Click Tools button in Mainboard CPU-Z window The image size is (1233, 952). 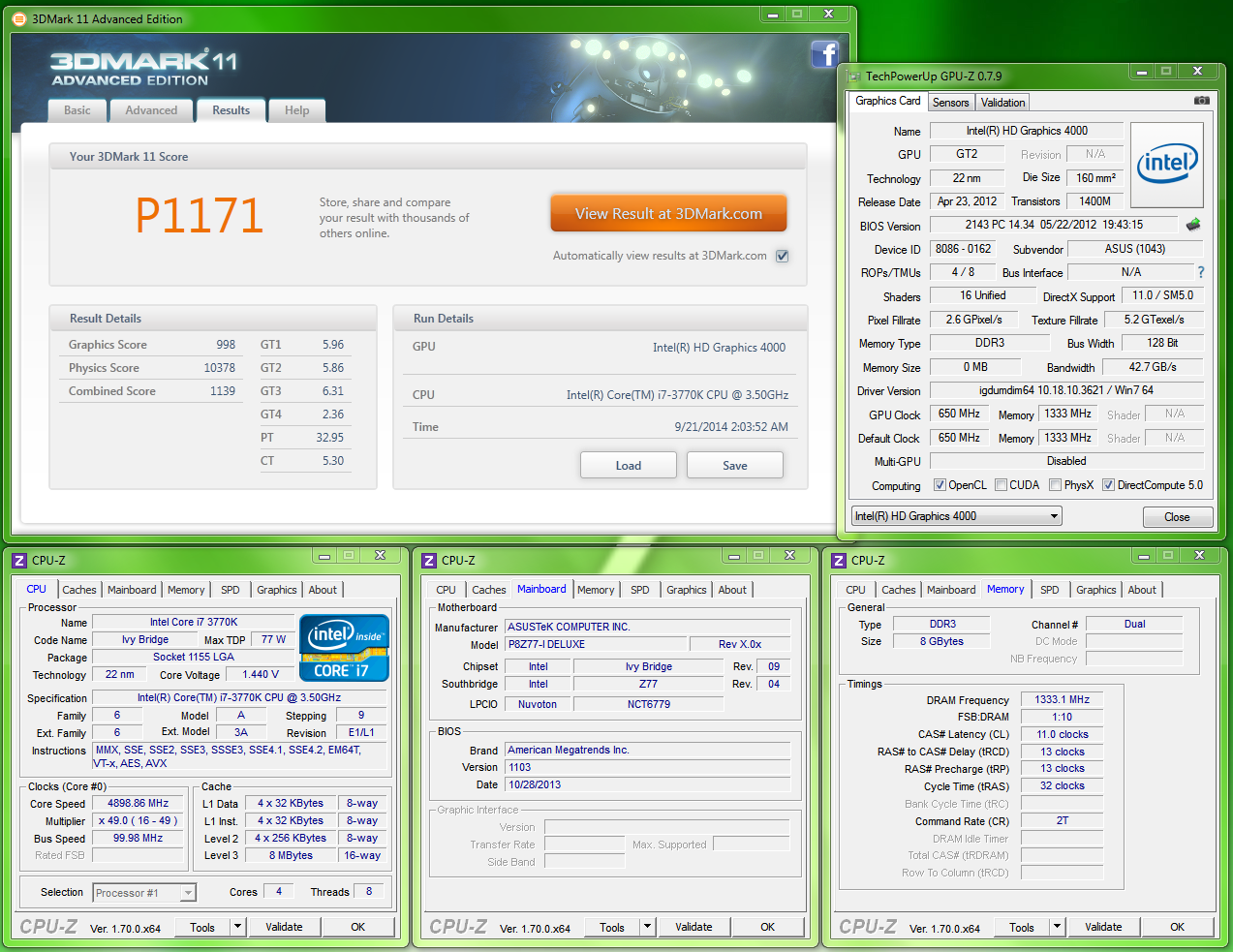coord(612,927)
